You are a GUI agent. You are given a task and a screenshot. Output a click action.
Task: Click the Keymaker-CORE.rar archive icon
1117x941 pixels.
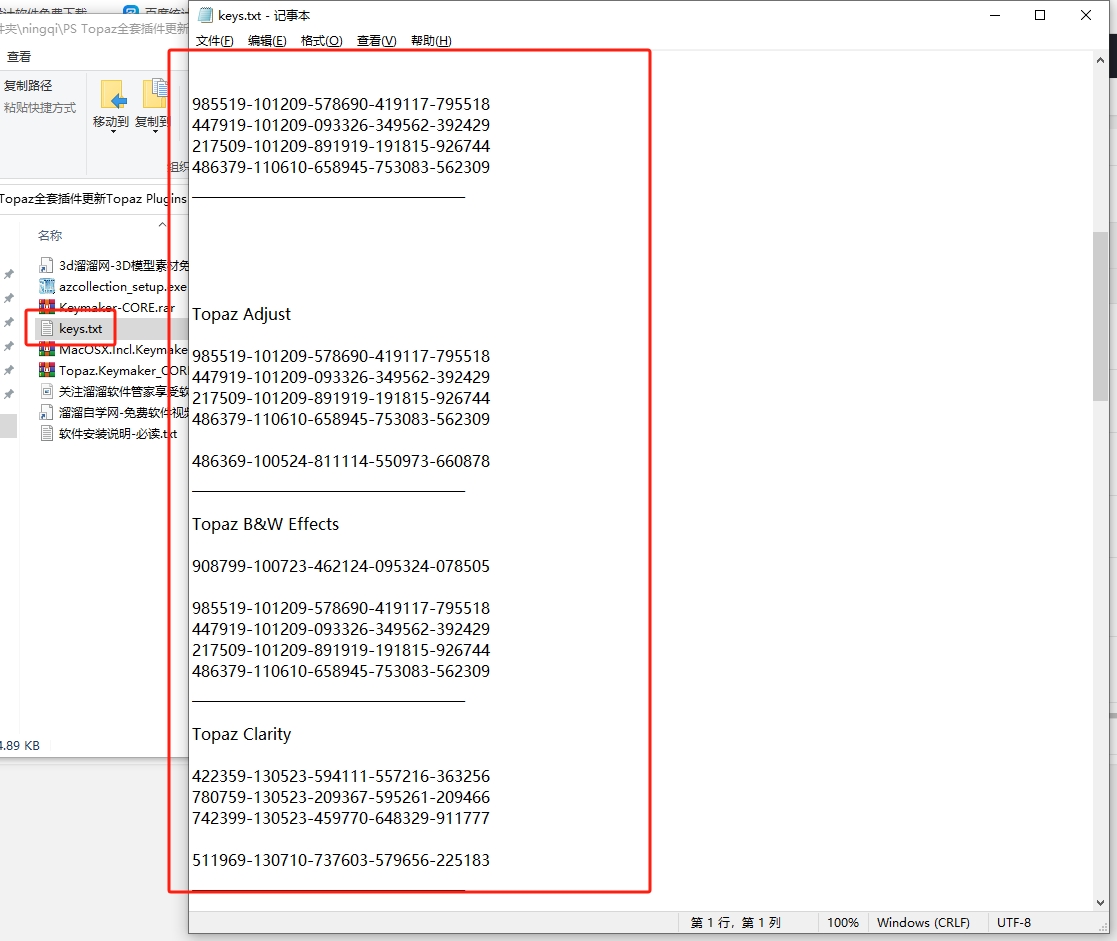[47, 308]
